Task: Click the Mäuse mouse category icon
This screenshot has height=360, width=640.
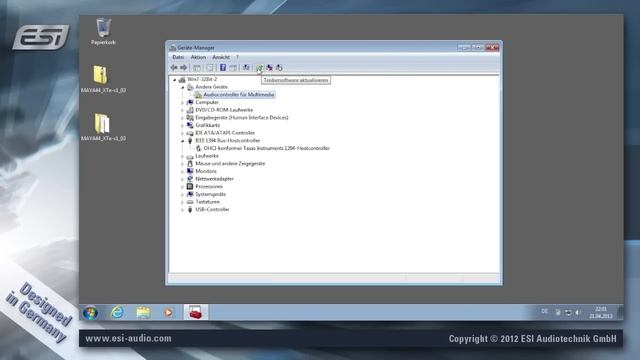Action: click(190, 163)
